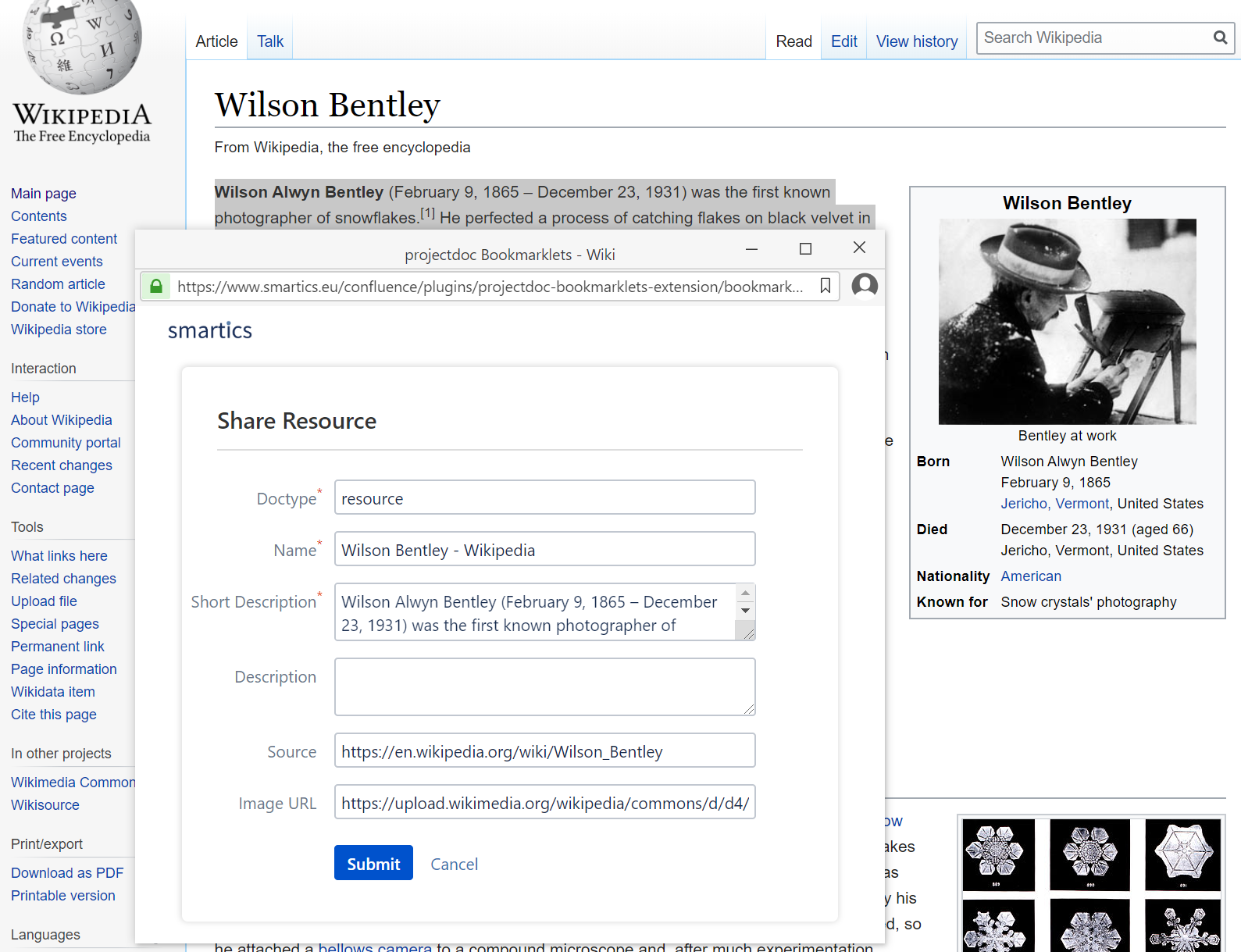Open Upload file link
The height and width of the screenshot is (952, 1241).
(44, 601)
